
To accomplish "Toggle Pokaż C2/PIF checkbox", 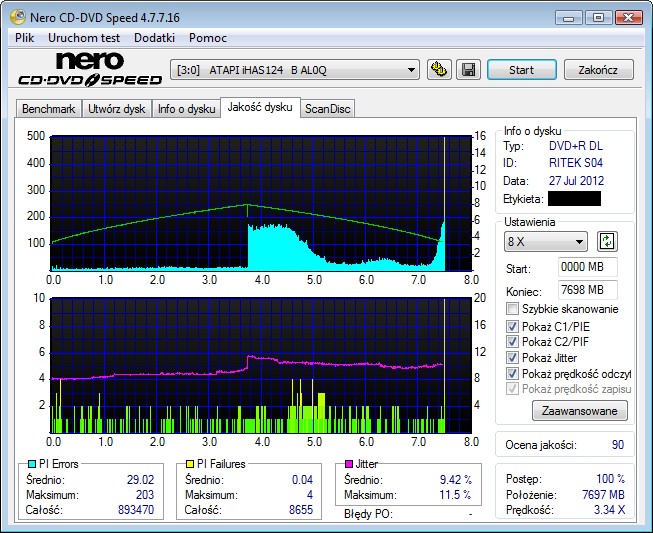I will [512, 342].
